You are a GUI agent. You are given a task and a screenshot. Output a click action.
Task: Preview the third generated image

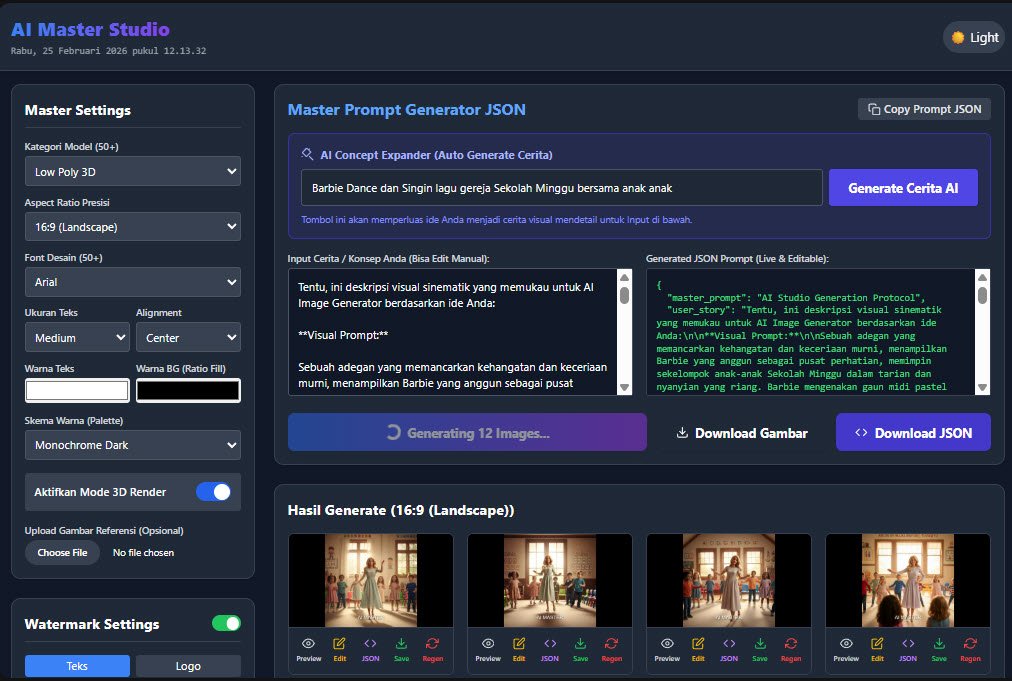(667, 649)
